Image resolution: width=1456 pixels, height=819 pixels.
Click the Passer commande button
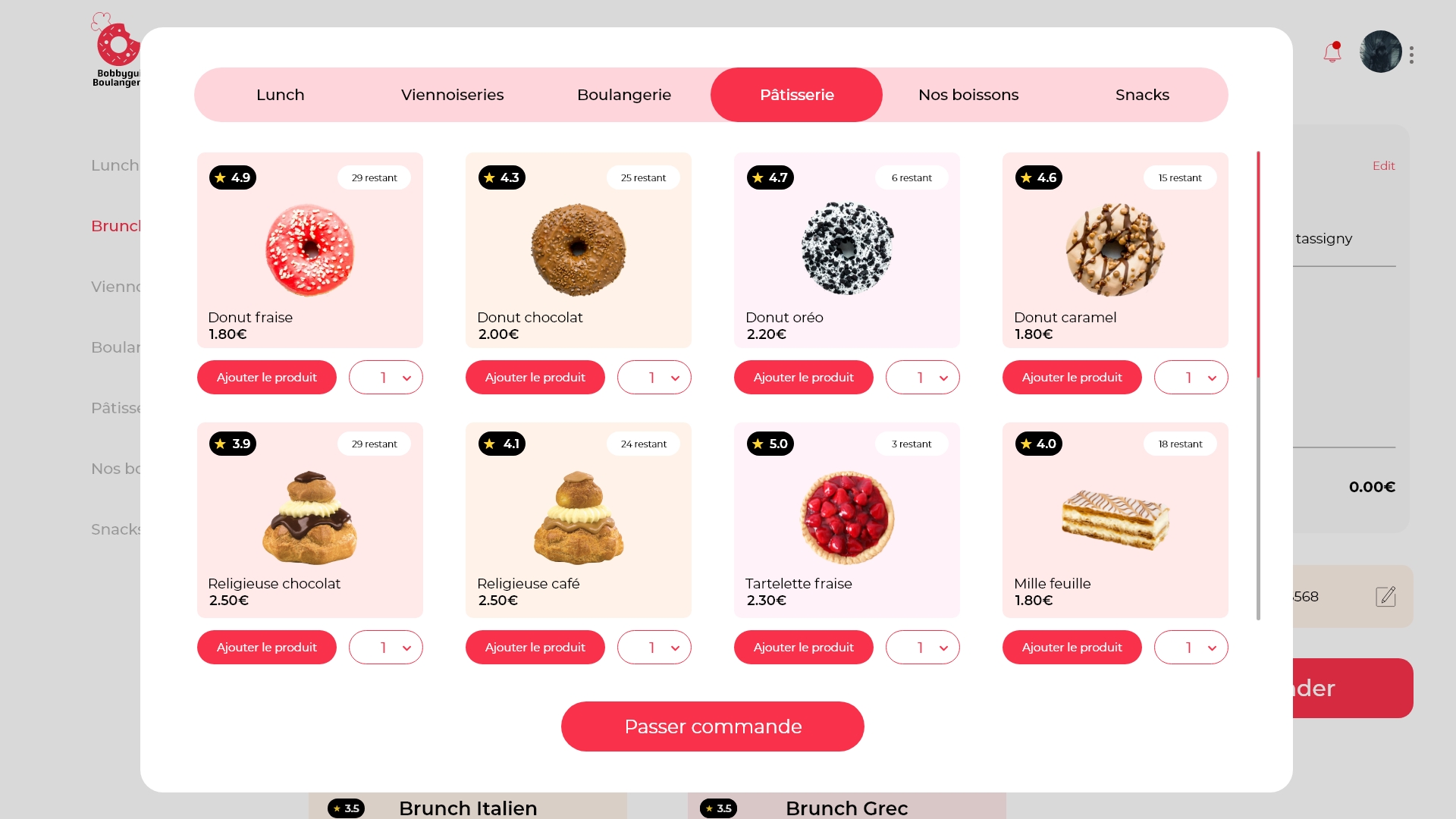(x=713, y=726)
